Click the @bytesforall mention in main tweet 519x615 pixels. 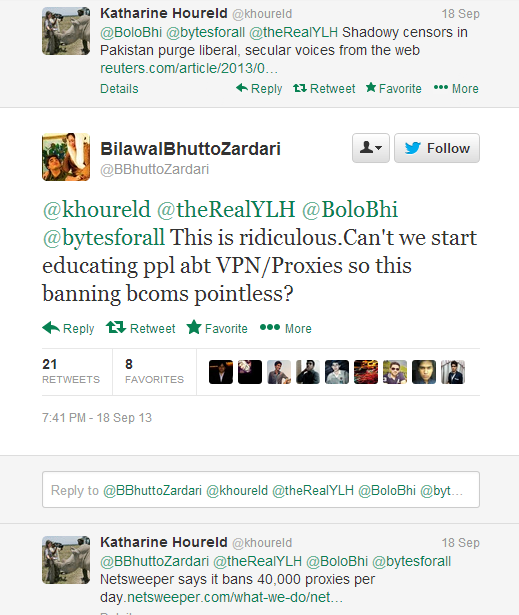[x=104, y=238]
